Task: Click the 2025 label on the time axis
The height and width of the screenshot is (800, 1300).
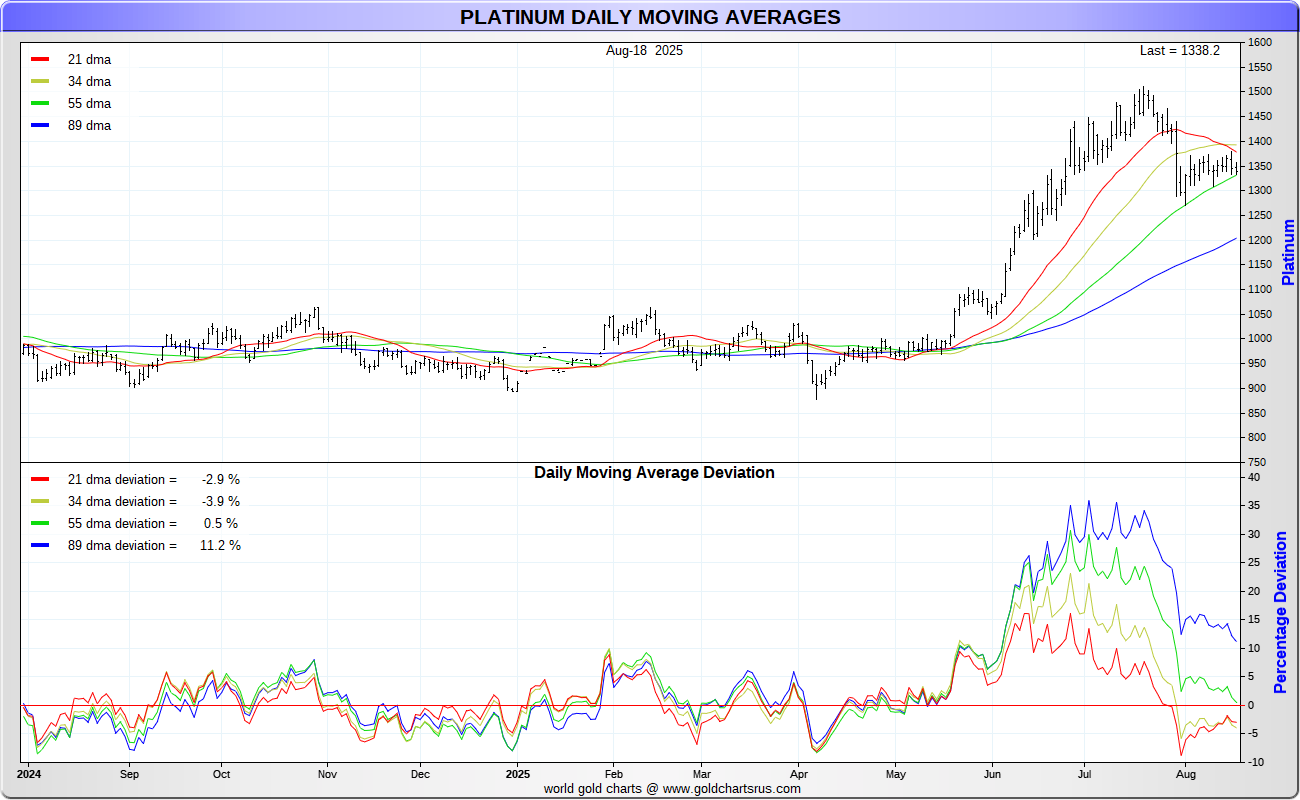Action: [518, 774]
